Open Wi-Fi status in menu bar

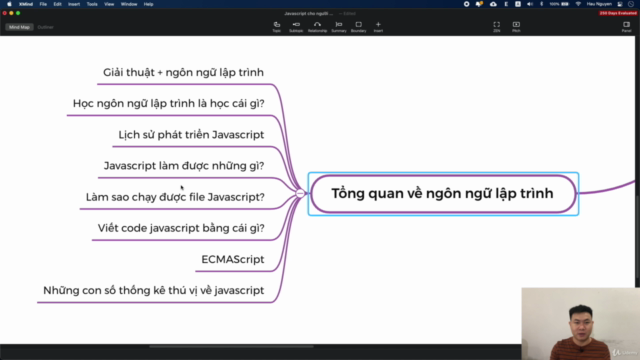(578, 4)
